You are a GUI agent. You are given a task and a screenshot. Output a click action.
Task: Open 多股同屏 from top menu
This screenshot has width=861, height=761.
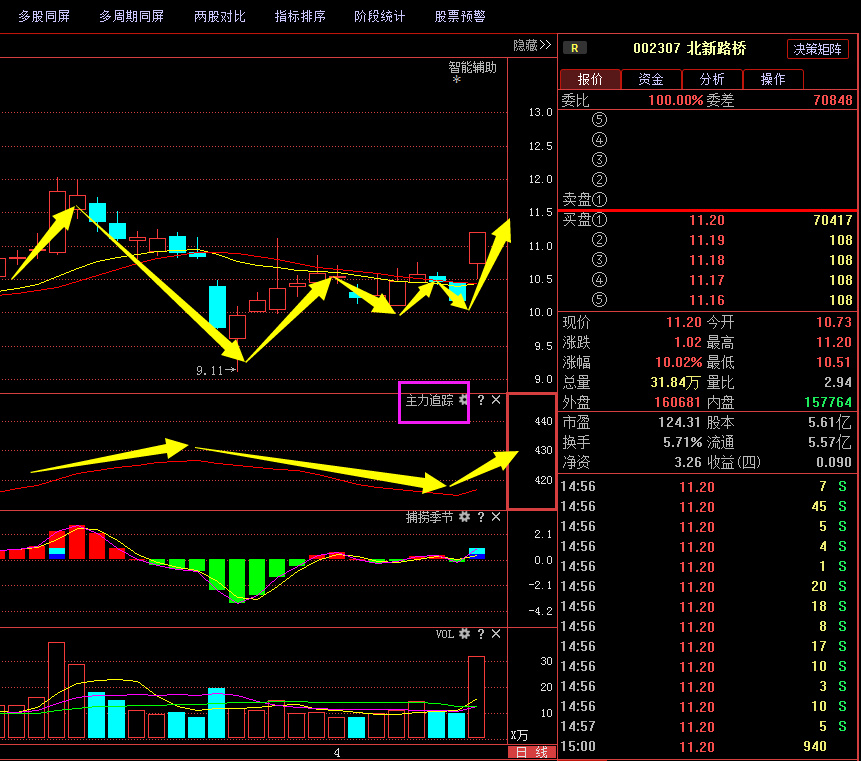45,16
